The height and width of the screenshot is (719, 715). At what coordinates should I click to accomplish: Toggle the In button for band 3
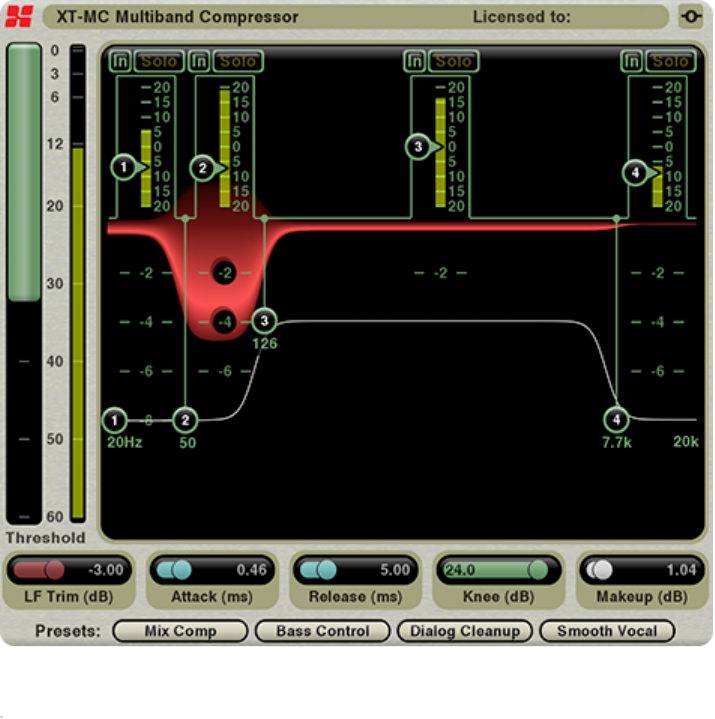tap(415, 61)
